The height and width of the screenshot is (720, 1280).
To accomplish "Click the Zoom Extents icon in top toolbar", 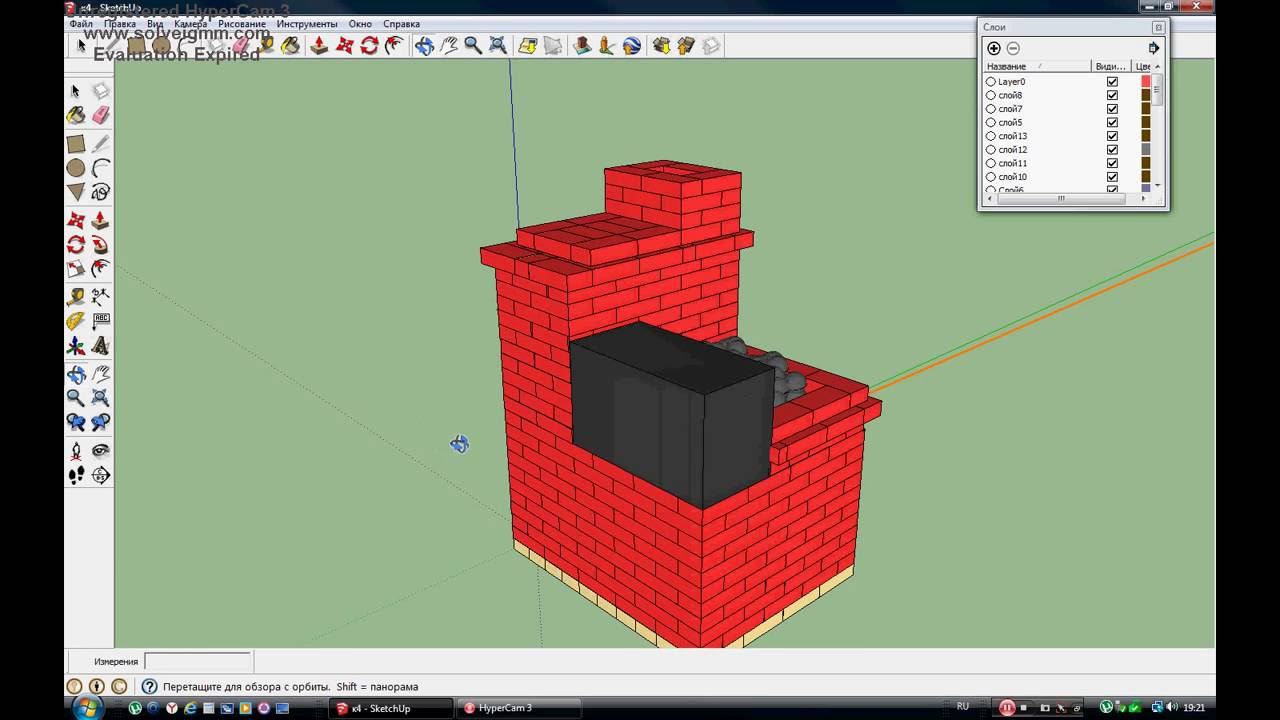I will click(x=497, y=46).
